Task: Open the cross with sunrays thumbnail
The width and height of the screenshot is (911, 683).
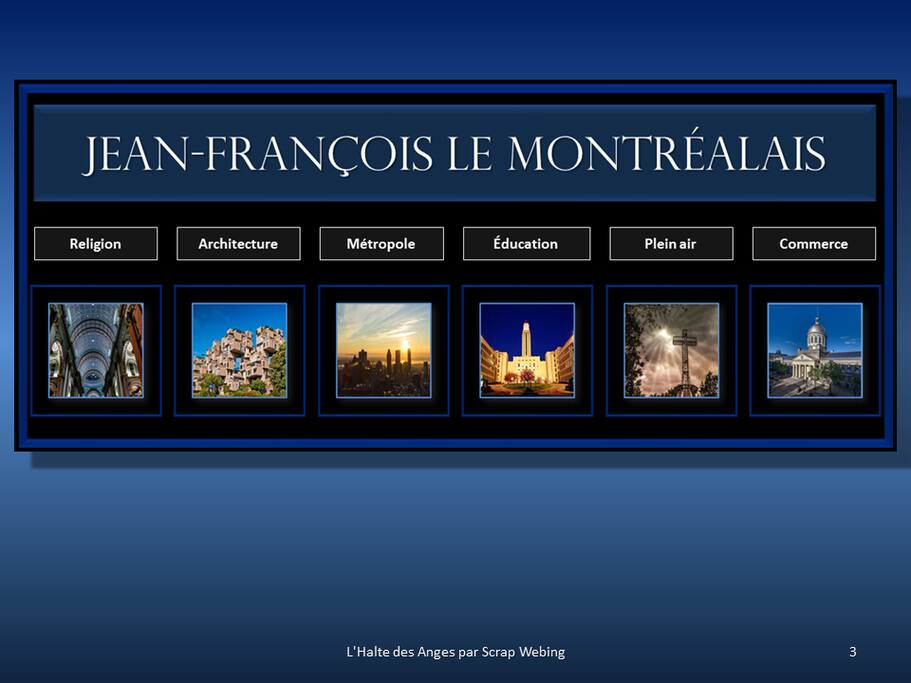Action: [671, 350]
